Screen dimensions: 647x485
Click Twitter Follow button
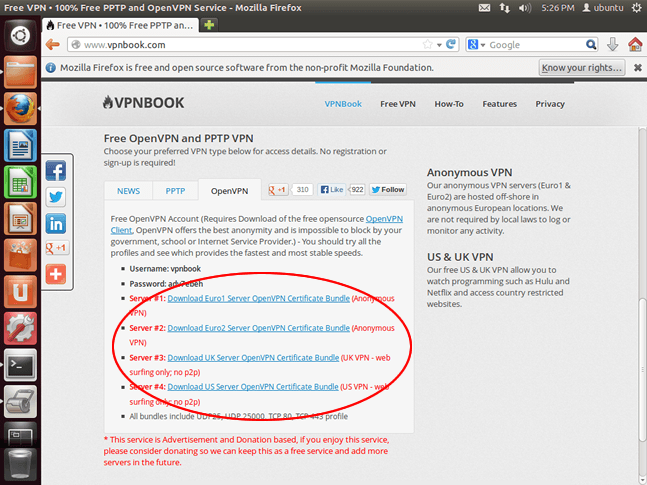click(388, 189)
